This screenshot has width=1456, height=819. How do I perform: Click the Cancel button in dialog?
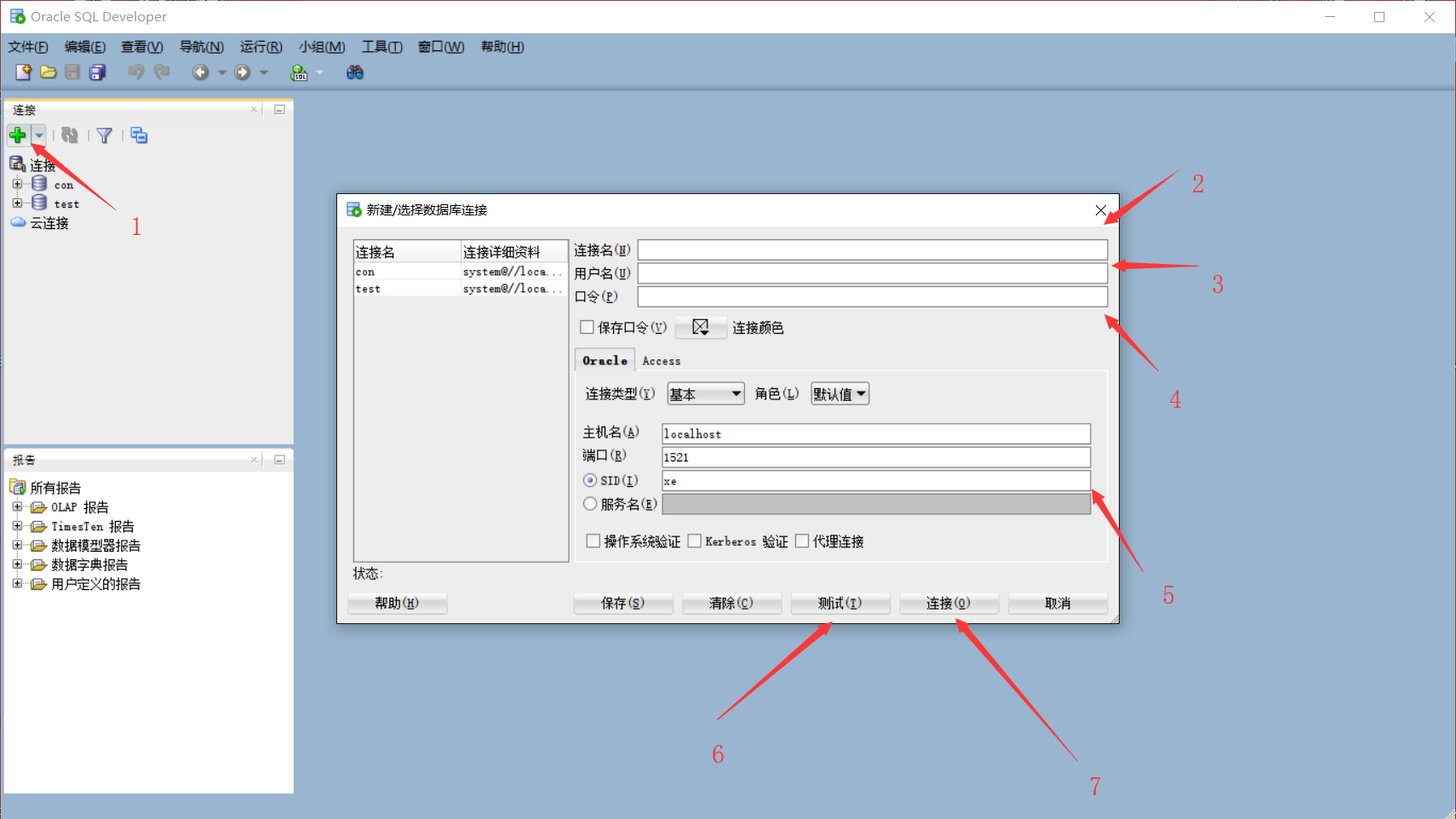pyautogui.click(x=1058, y=603)
